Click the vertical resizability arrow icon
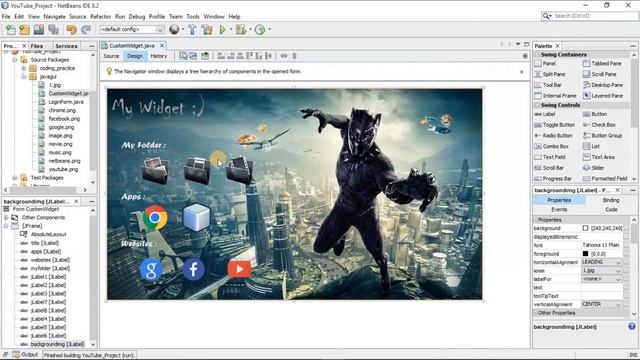Image resolution: width=640 pixels, height=360 pixels. click(x=294, y=56)
